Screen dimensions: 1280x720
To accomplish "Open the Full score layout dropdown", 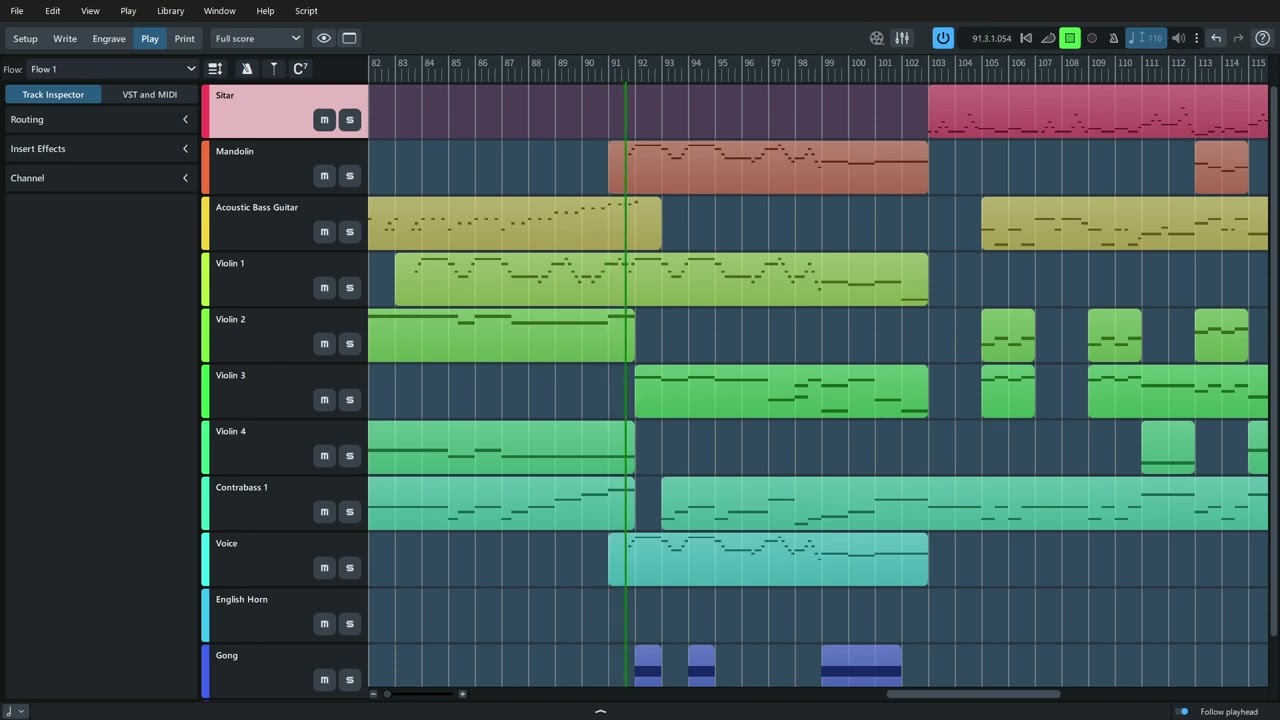I will point(257,38).
